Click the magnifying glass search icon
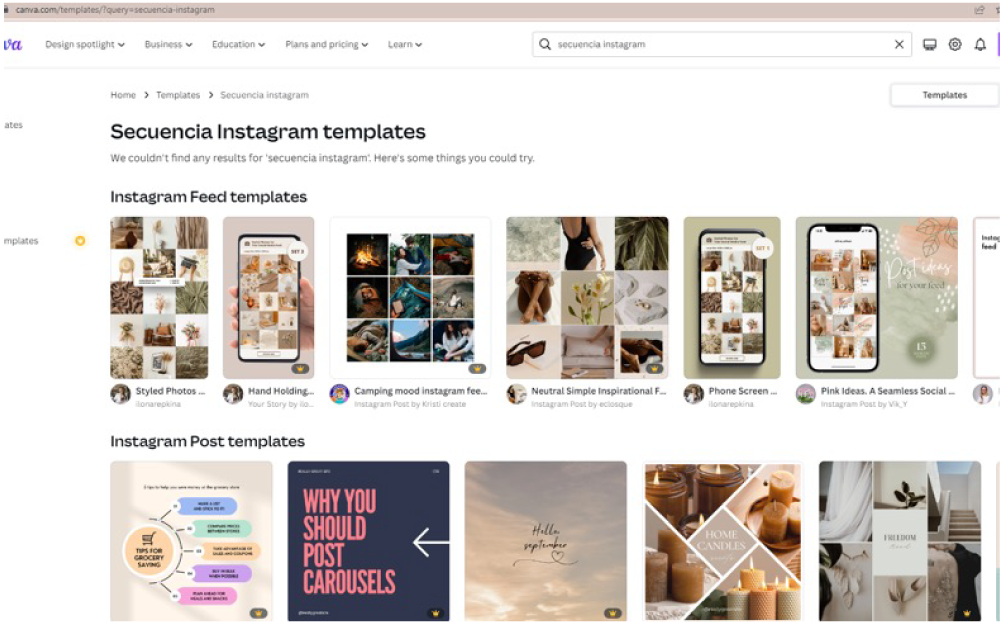Image resolution: width=1000 pixels, height=624 pixels. click(x=545, y=44)
